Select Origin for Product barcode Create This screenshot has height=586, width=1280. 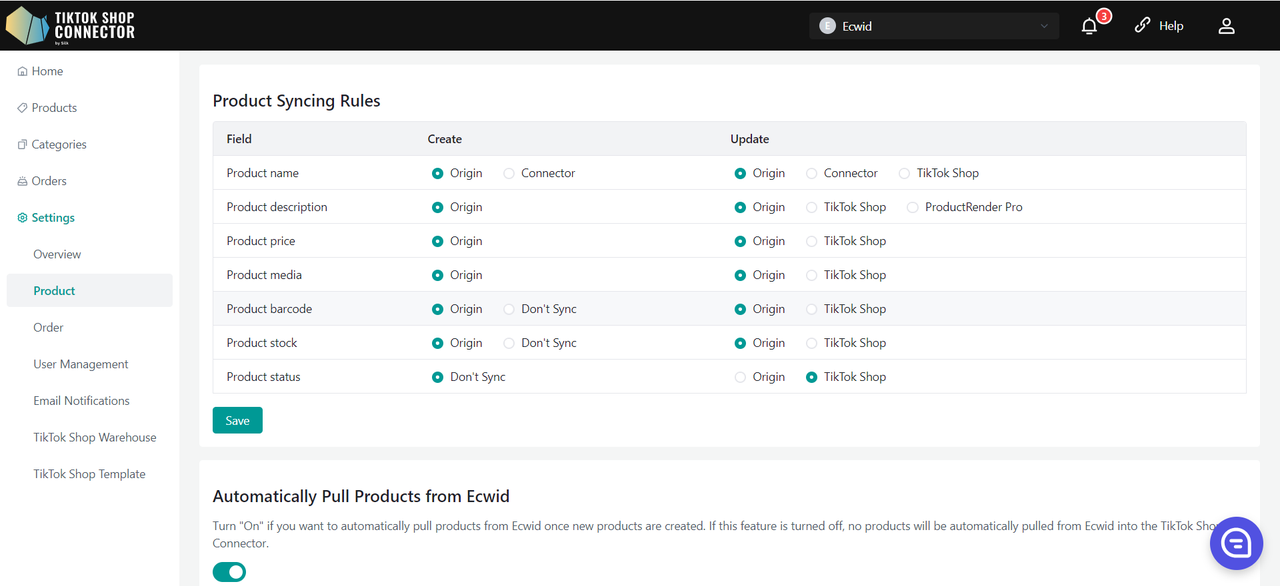(438, 309)
